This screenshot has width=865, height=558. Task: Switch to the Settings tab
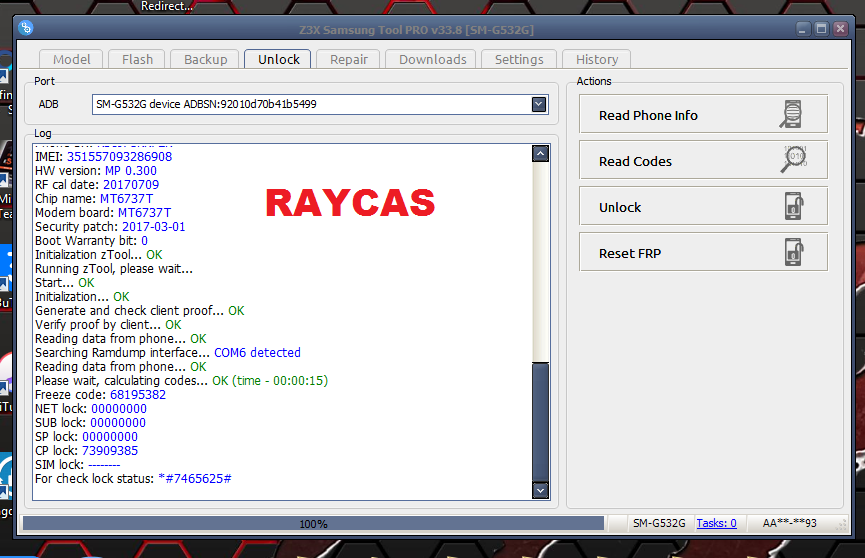point(519,59)
